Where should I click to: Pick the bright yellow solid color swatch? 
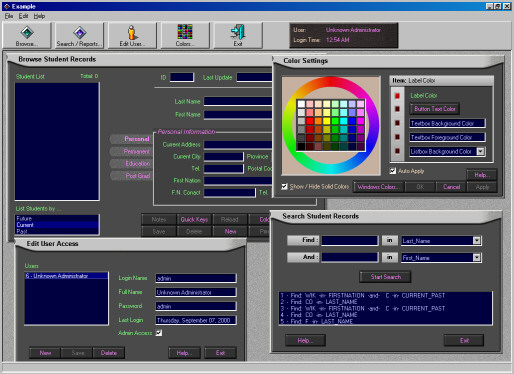click(327, 121)
